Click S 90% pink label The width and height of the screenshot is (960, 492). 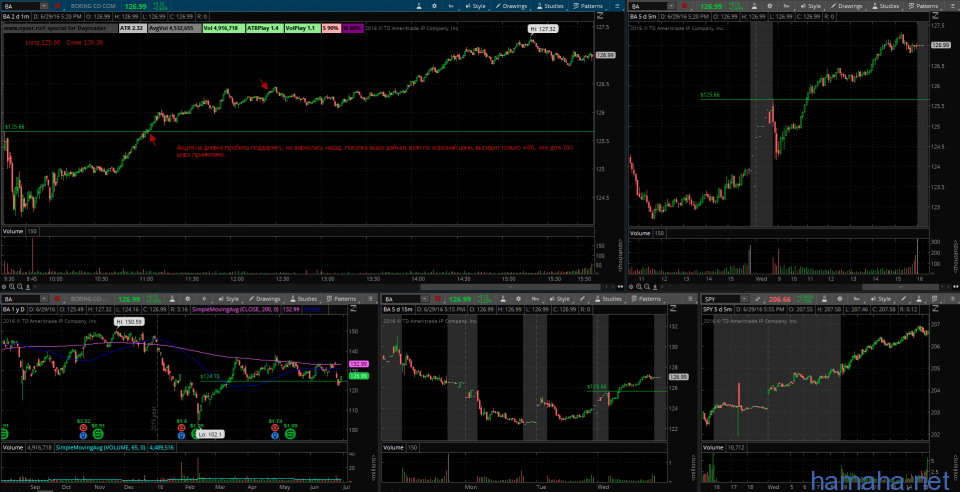(331, 28)
